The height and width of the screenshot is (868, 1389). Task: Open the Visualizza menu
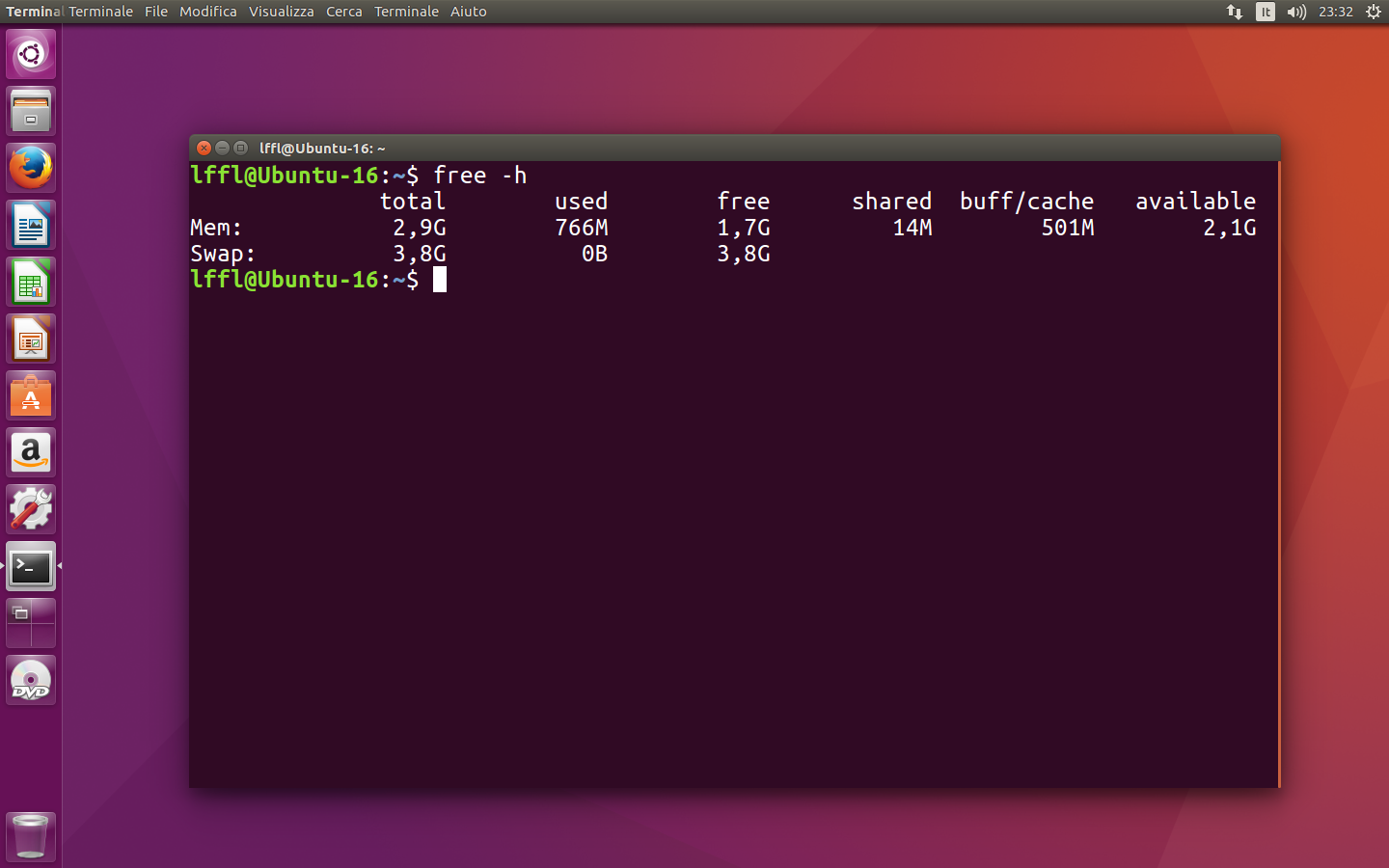coord(281,12)
